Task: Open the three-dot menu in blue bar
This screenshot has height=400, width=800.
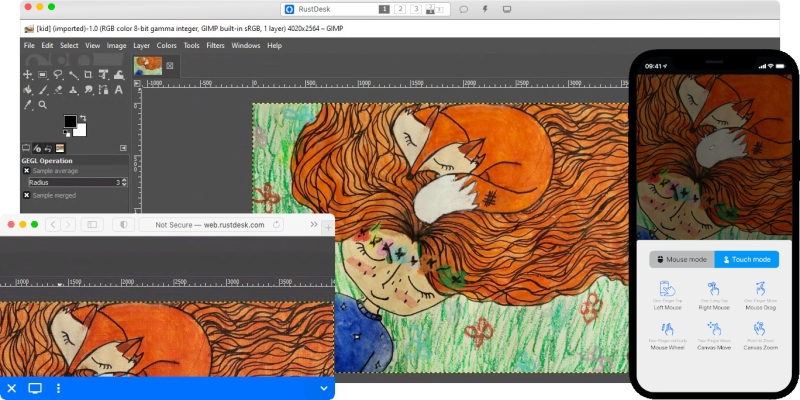Action: 58,388
